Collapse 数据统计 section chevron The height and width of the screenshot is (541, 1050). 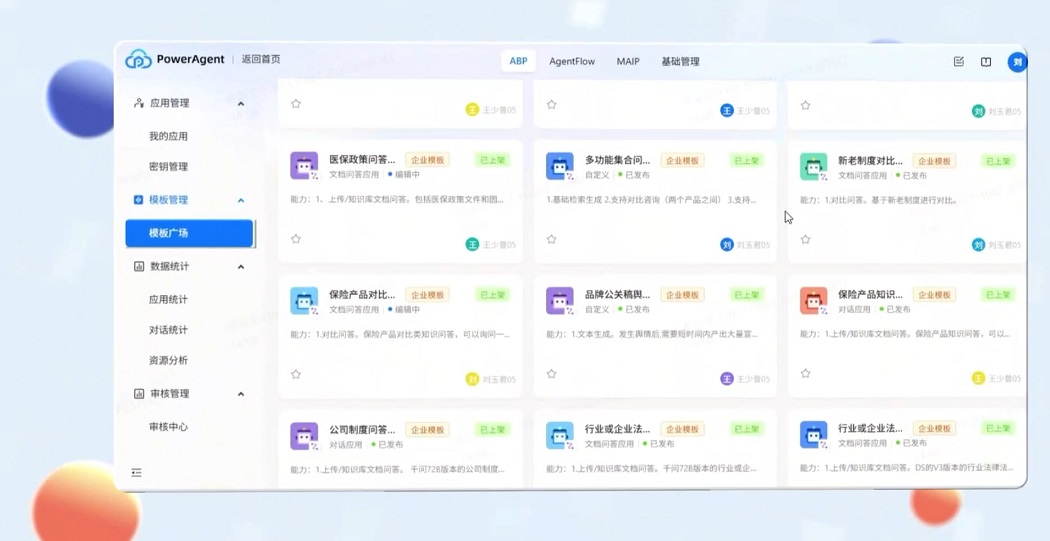241,267
